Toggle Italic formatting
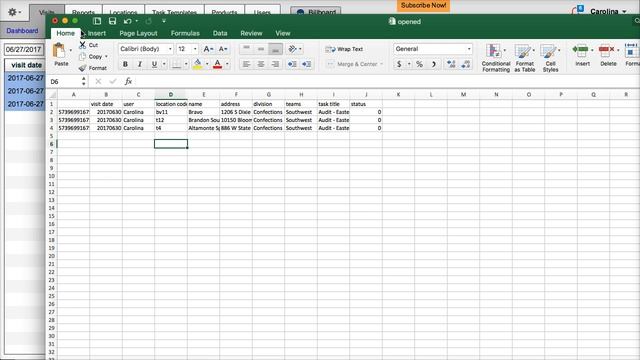The image size is (640, 360). pyautogui.click(x=140, y=64)
